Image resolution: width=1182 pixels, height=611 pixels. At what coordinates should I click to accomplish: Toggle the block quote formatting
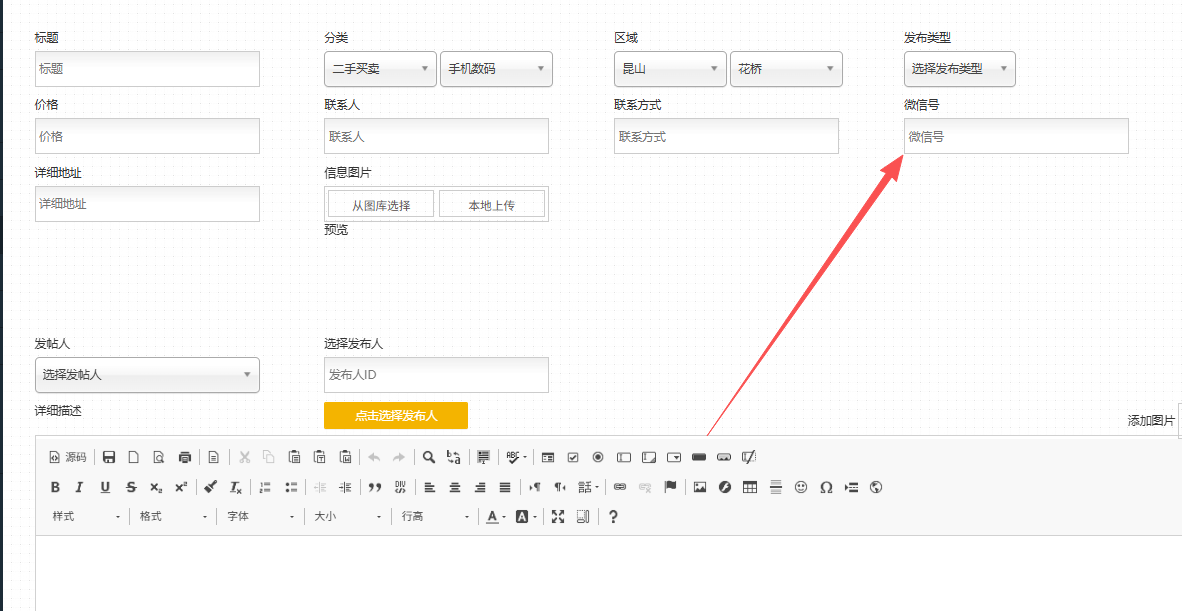coord(375,487)
